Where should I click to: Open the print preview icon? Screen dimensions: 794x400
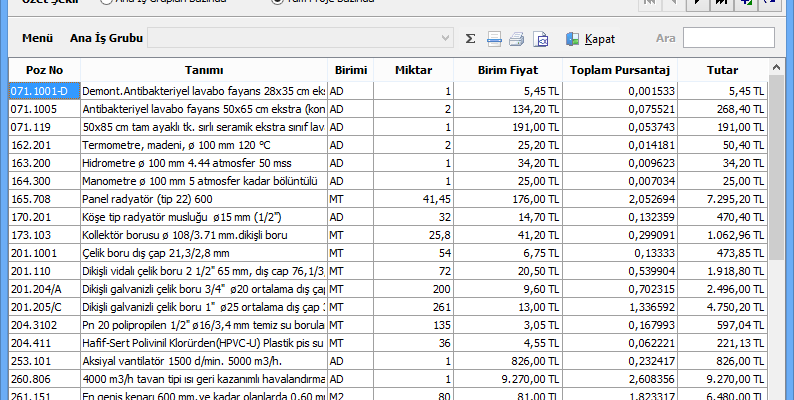pyautogui.click(x=541, y=39)
